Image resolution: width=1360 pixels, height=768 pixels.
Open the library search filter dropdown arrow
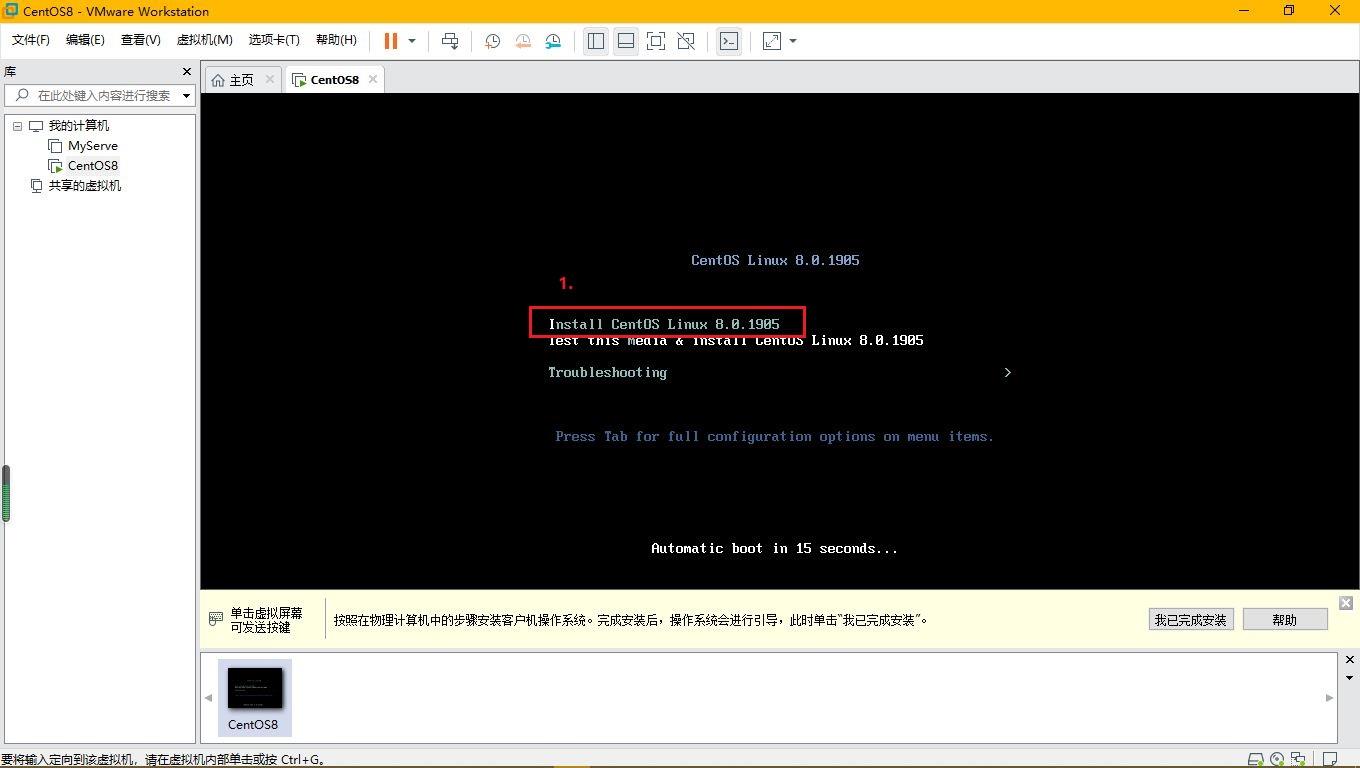186,96
